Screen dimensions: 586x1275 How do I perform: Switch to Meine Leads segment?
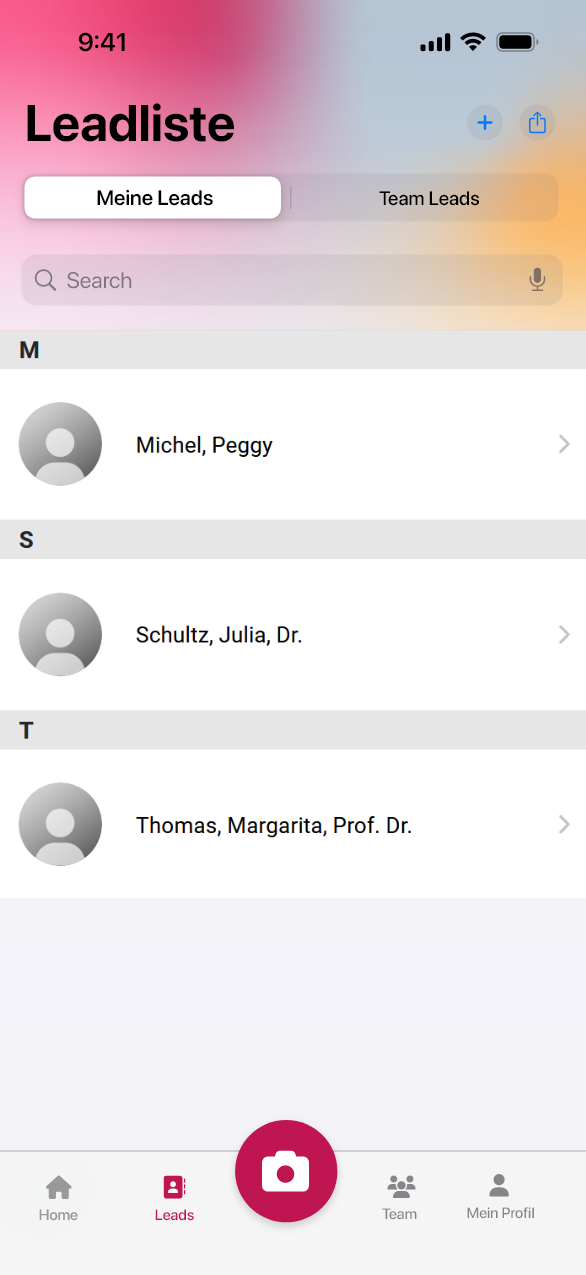click(x=153, y=198)
